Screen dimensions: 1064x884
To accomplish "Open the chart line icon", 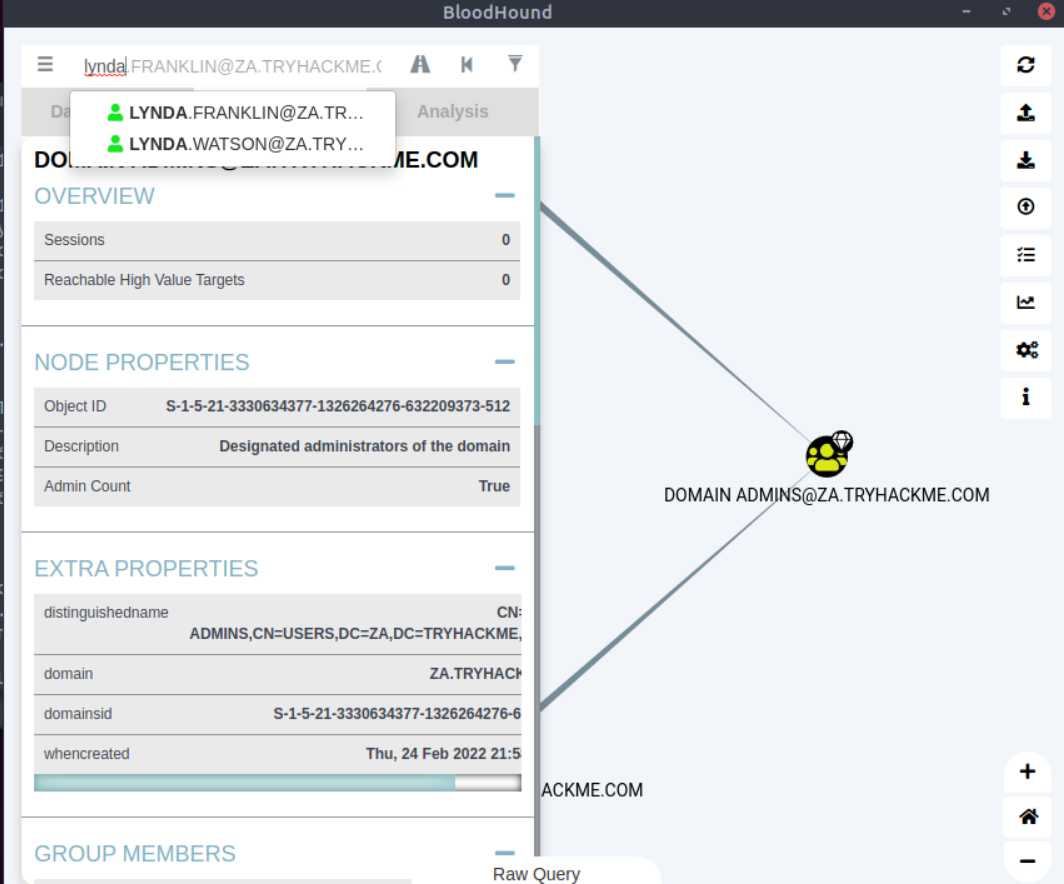I will (1025, 302).
